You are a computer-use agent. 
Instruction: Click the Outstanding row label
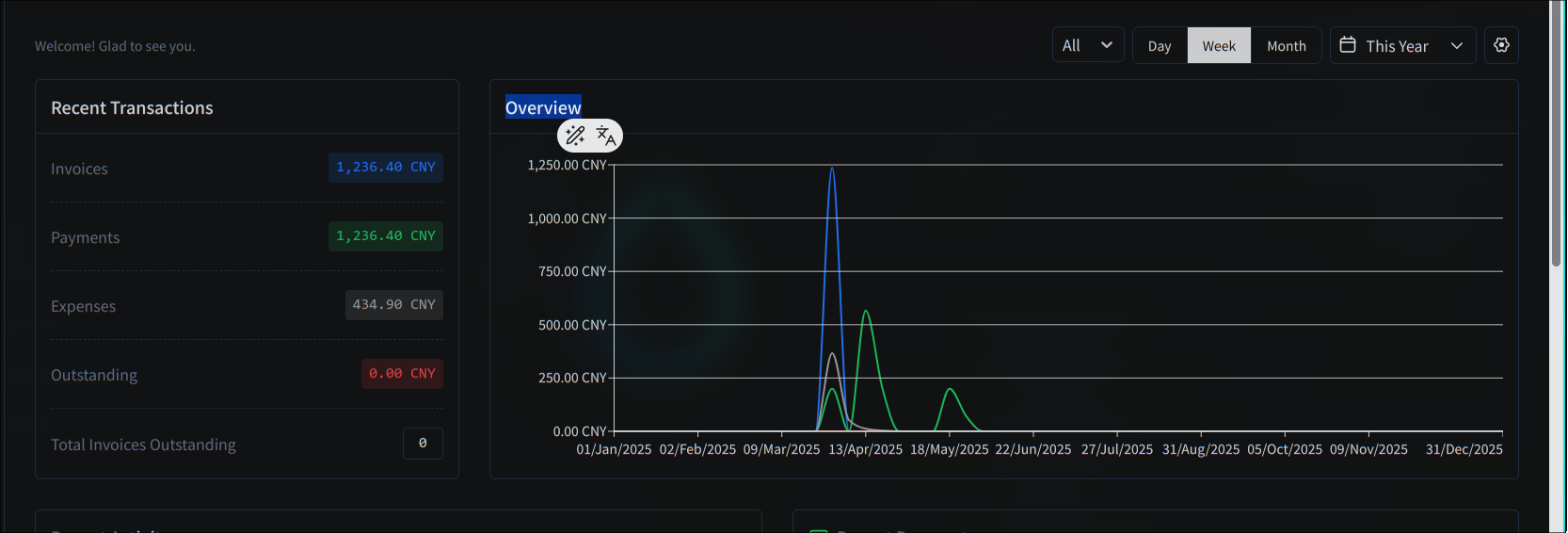94,375
